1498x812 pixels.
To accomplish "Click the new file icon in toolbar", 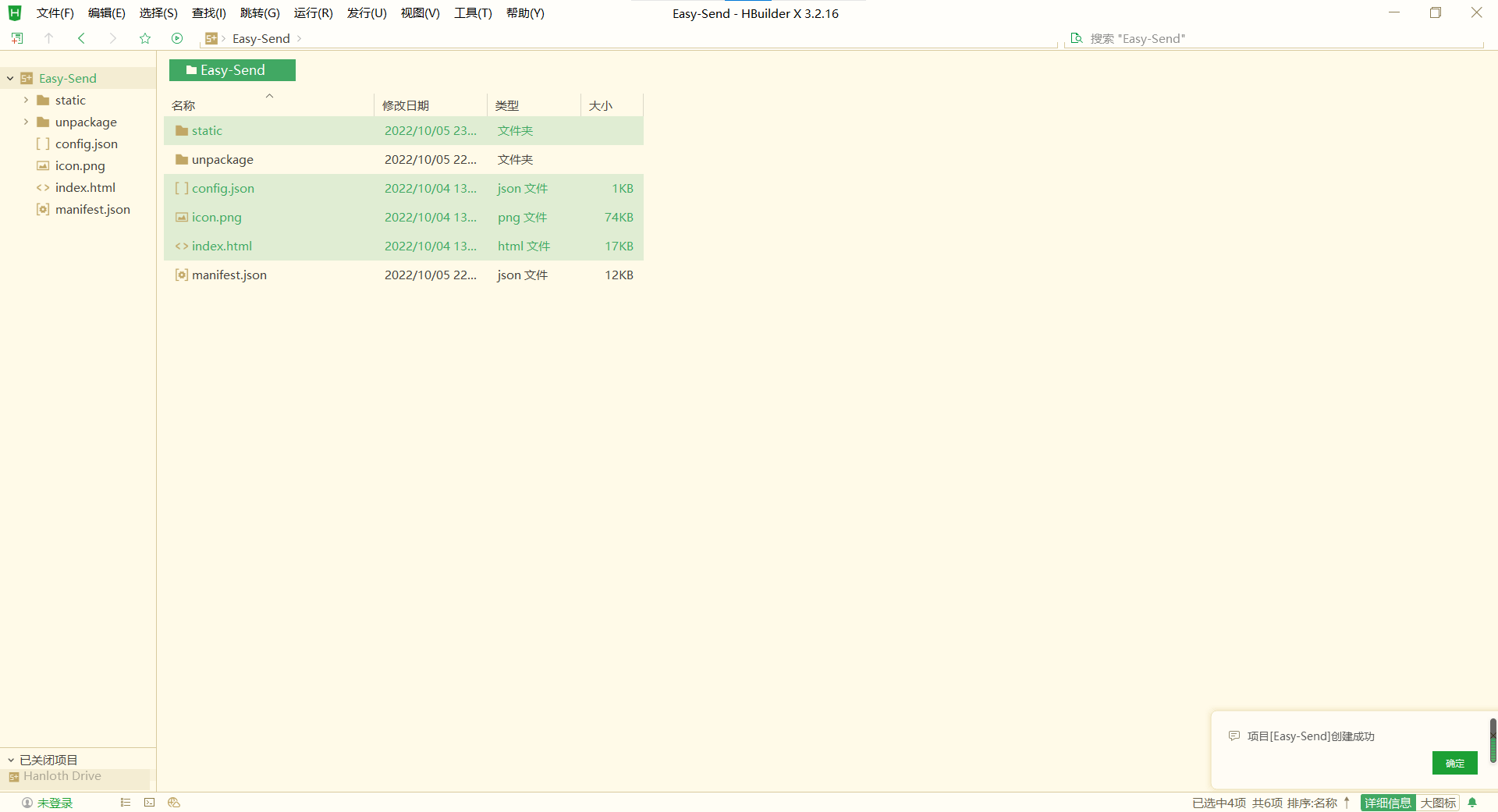I will (x=17, y=38).
